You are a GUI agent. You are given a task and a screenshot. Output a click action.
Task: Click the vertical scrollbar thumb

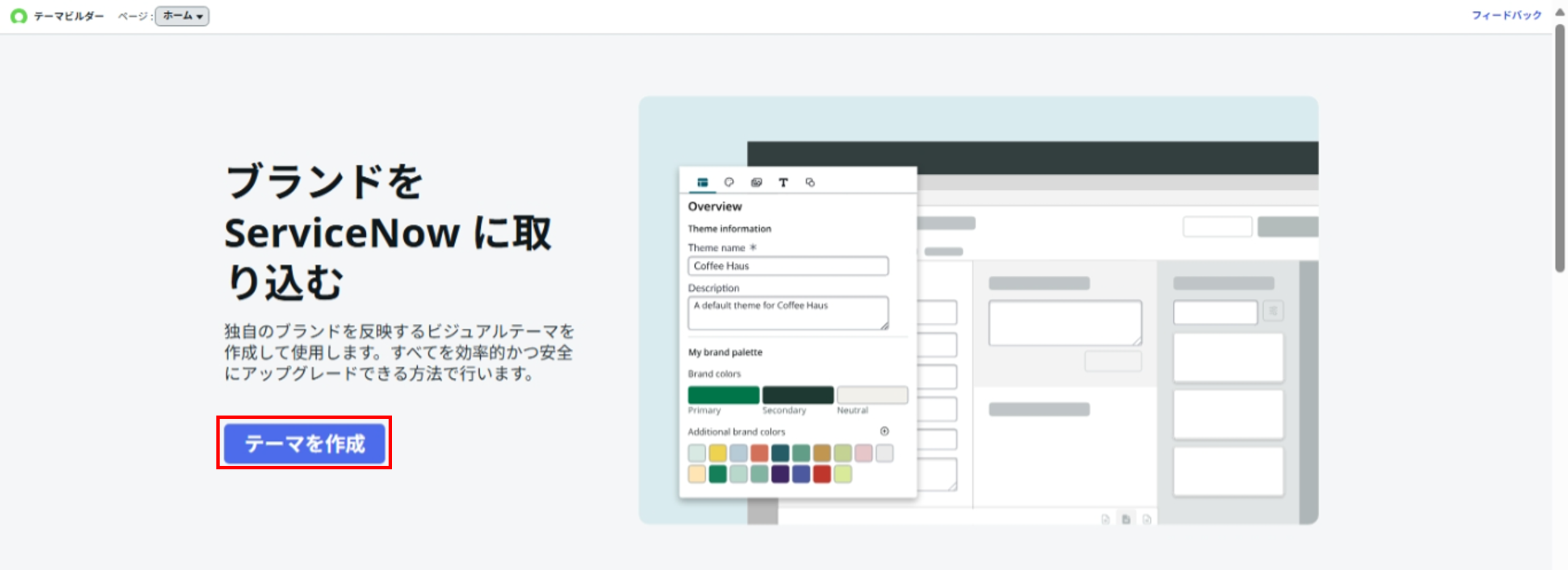[1560, 147]
